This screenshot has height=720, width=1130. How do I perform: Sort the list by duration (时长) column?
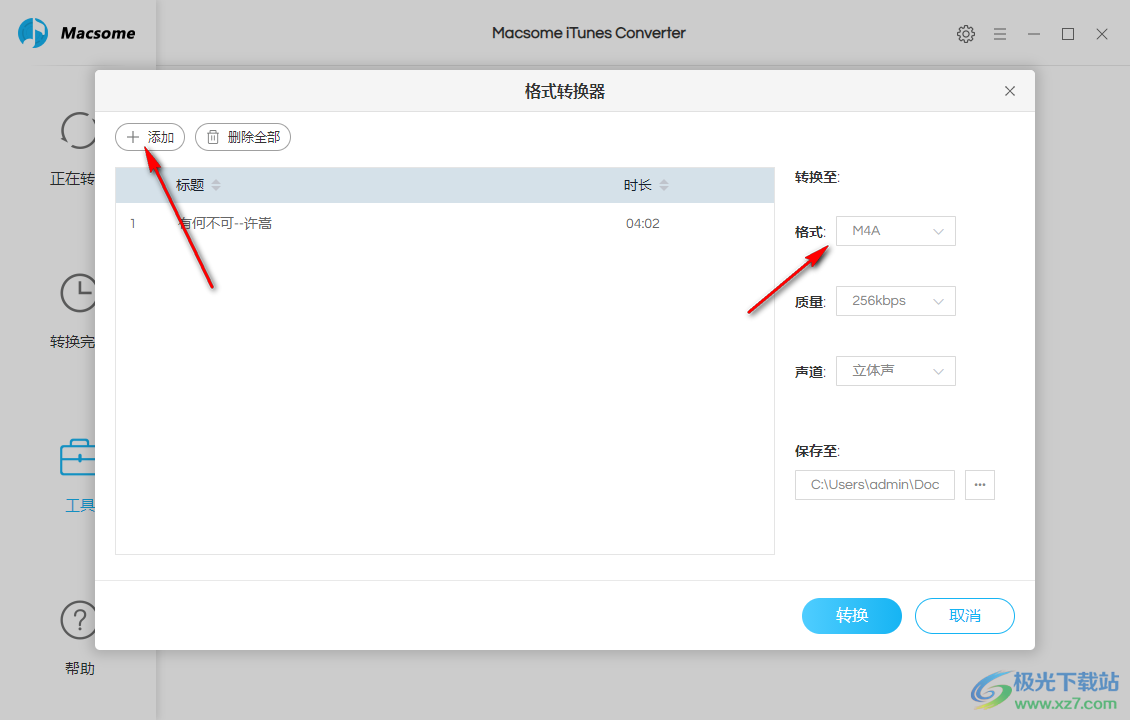[x=646, y=185]
